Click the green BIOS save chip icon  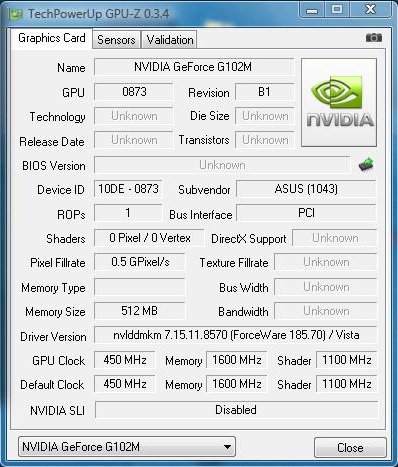pyautogui.click(x=366, y=165)
